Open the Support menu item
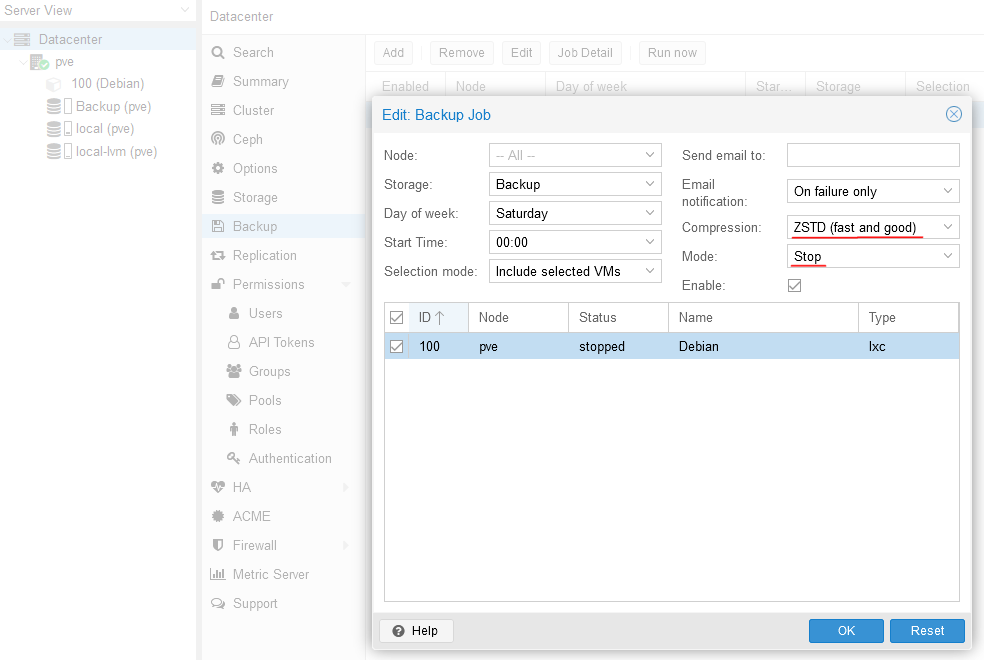 point(284,604)
